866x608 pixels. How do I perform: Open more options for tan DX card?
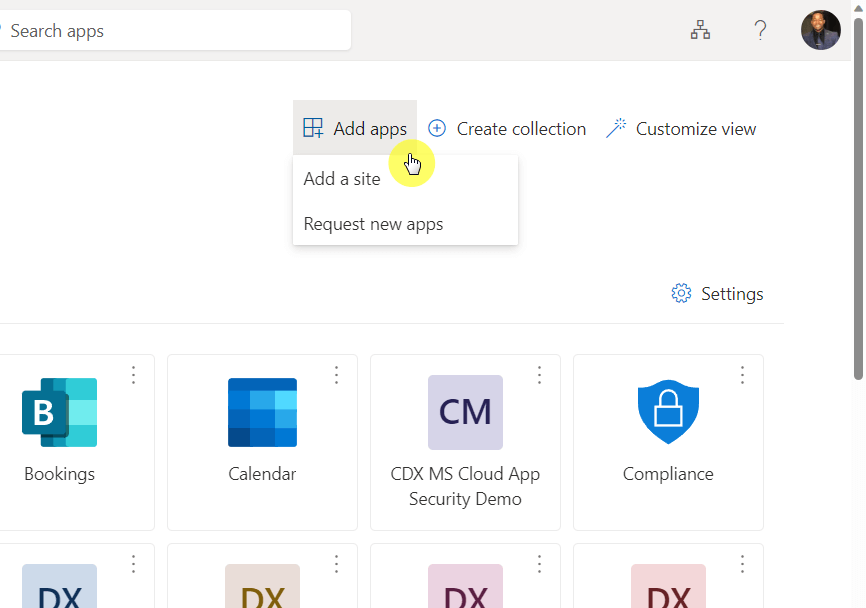coord(336,564)
